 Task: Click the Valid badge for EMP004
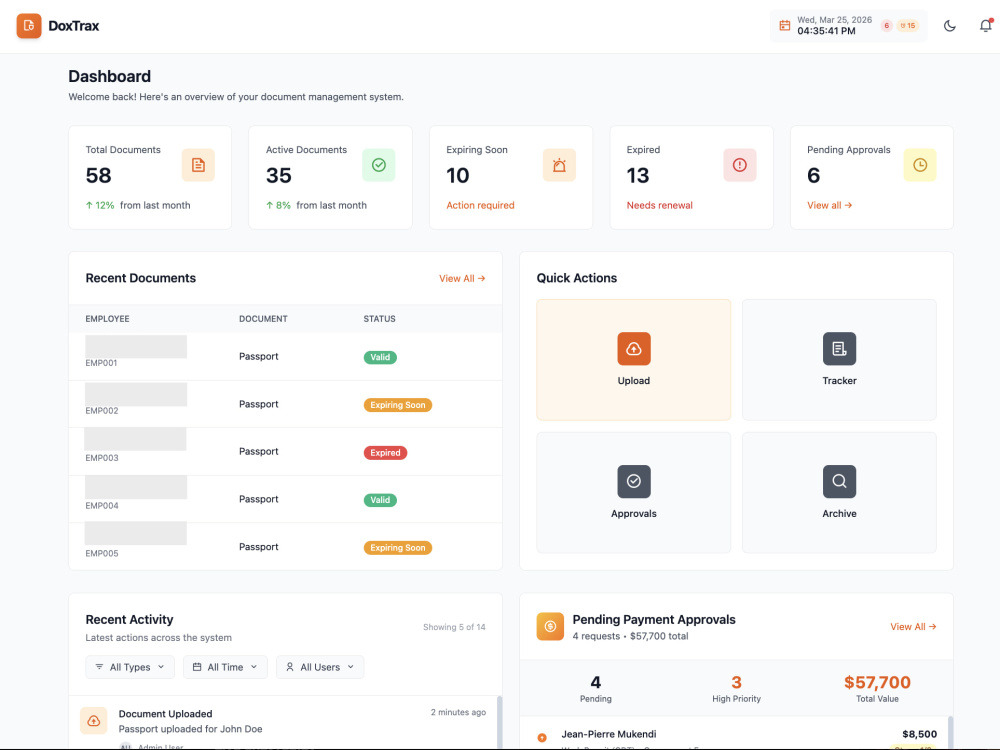coord(380,501)
